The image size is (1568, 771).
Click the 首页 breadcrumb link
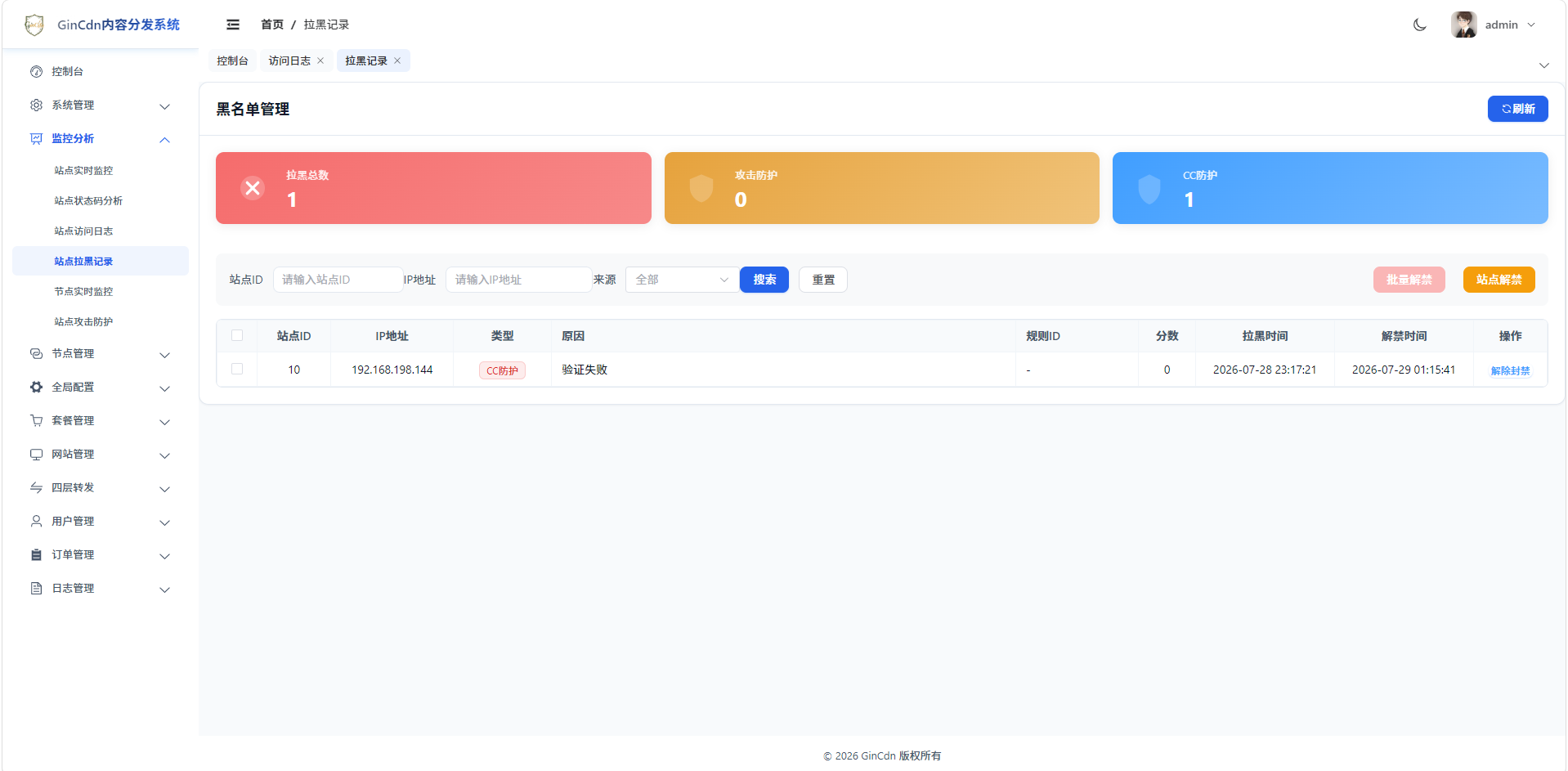[272, 25]
